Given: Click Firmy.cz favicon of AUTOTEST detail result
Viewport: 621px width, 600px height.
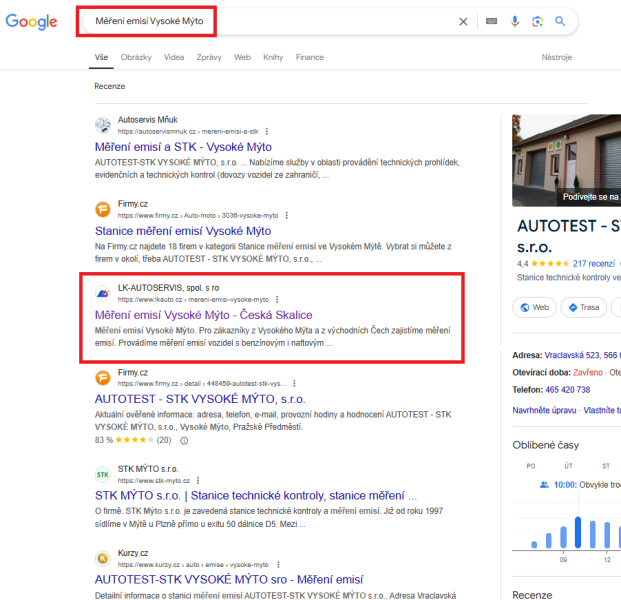Looking at the screenshot, I should [103, 377].
